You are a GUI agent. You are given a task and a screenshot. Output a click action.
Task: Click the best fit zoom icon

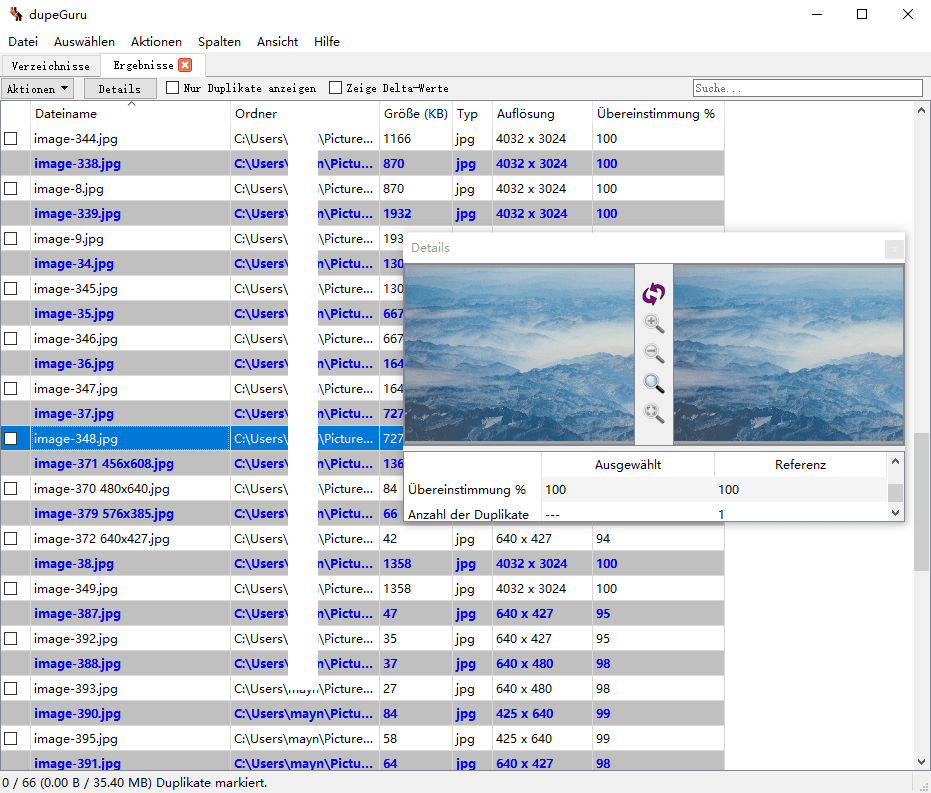click(x=653, y=413)
